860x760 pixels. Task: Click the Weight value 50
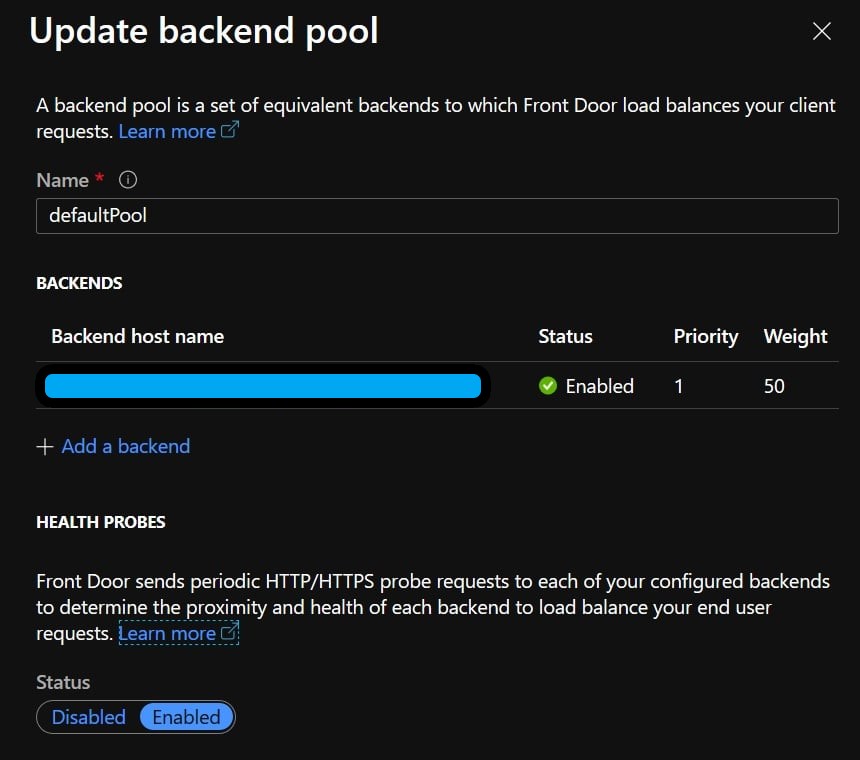(774, 387)
